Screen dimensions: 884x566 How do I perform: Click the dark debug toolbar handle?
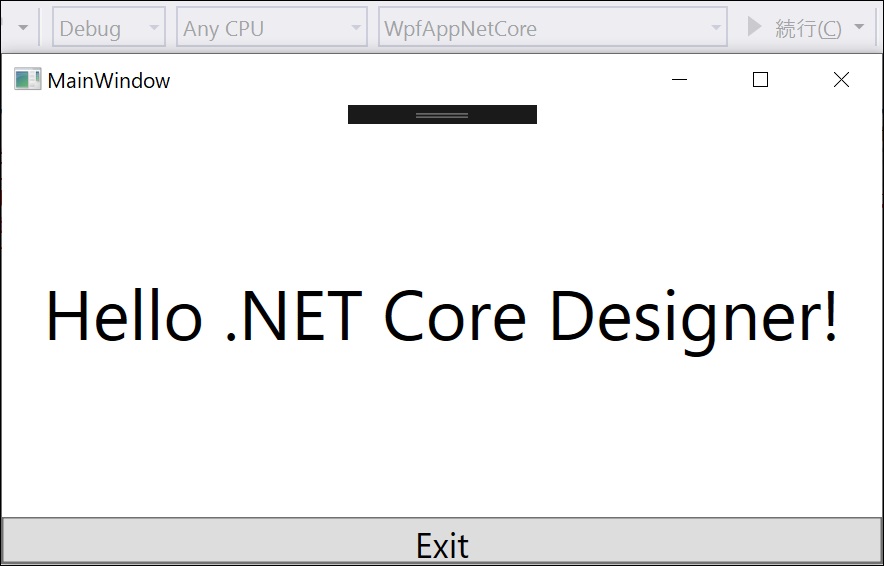[x=442, y=114]
